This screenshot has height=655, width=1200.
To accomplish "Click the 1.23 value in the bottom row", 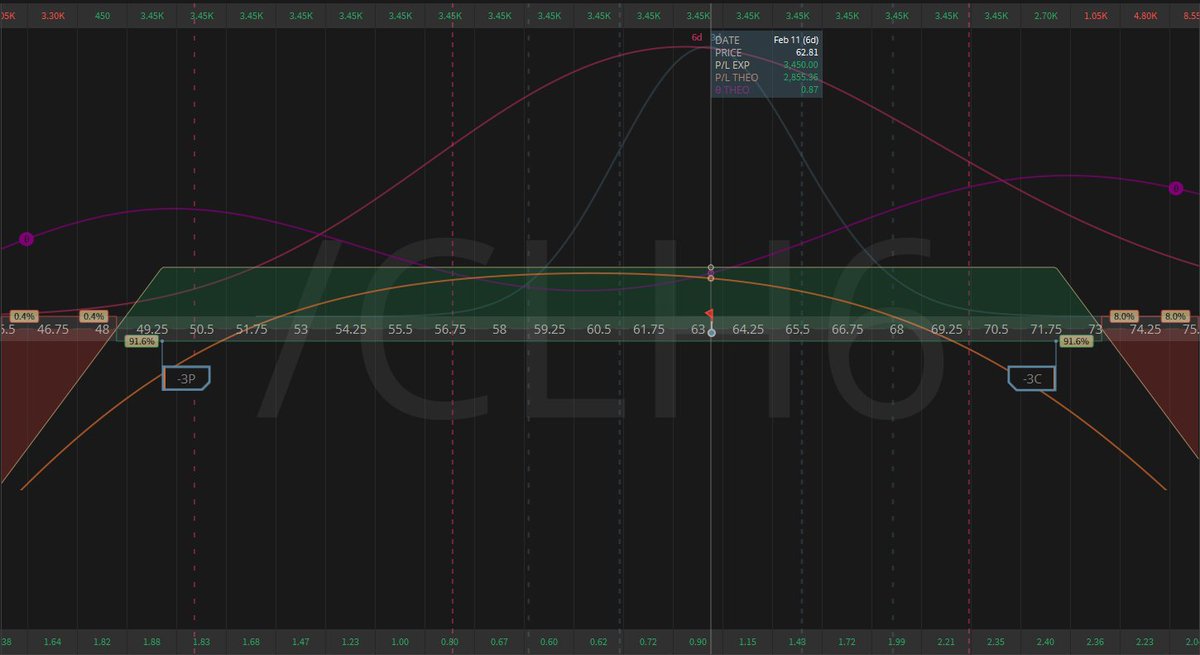I will tap(351, 640).
